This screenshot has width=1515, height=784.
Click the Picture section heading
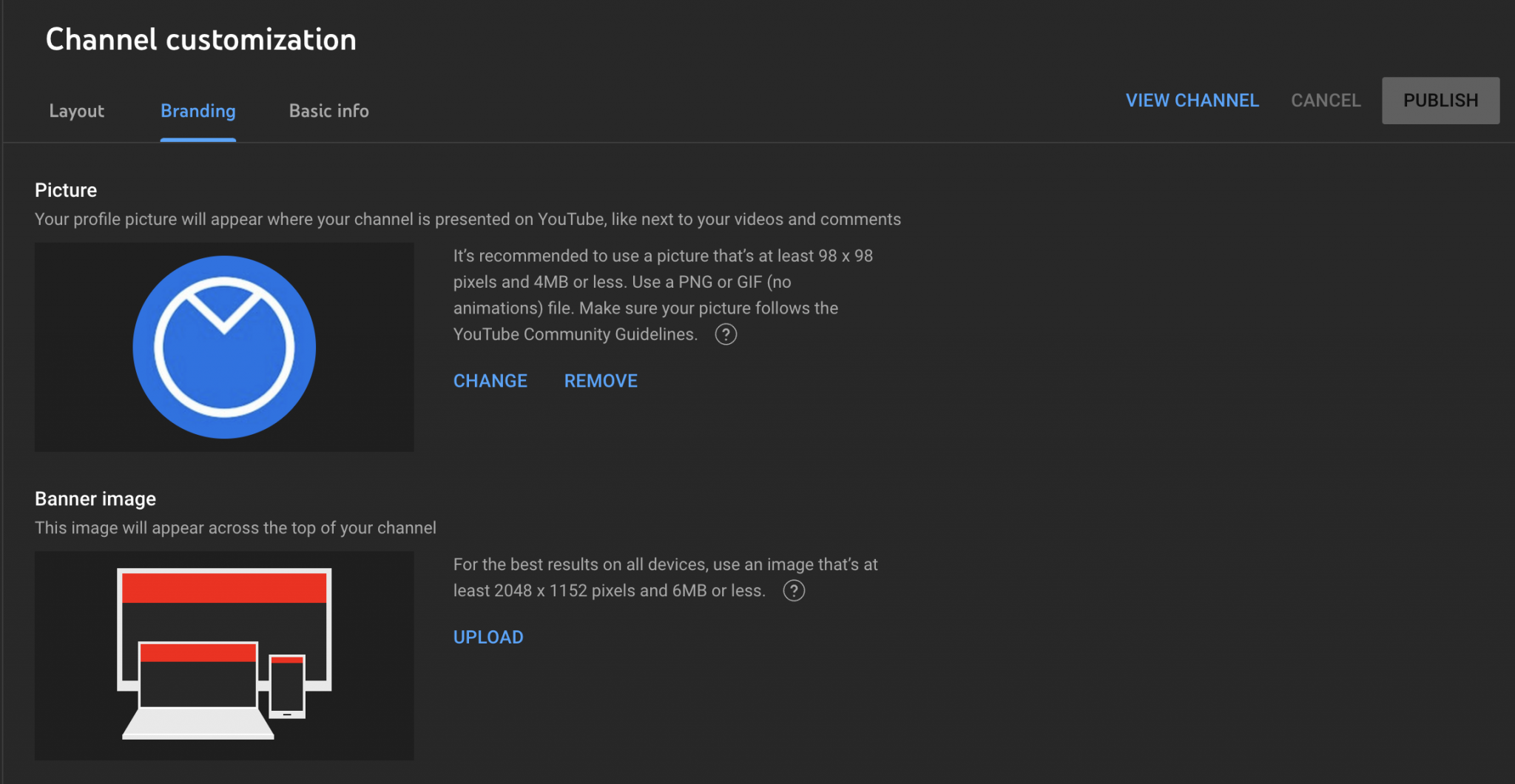pyautogui.click(x=66, y=190)
